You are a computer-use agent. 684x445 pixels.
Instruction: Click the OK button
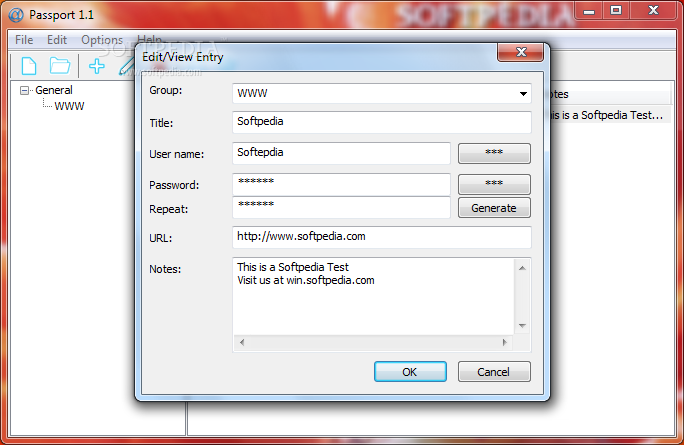410,372
